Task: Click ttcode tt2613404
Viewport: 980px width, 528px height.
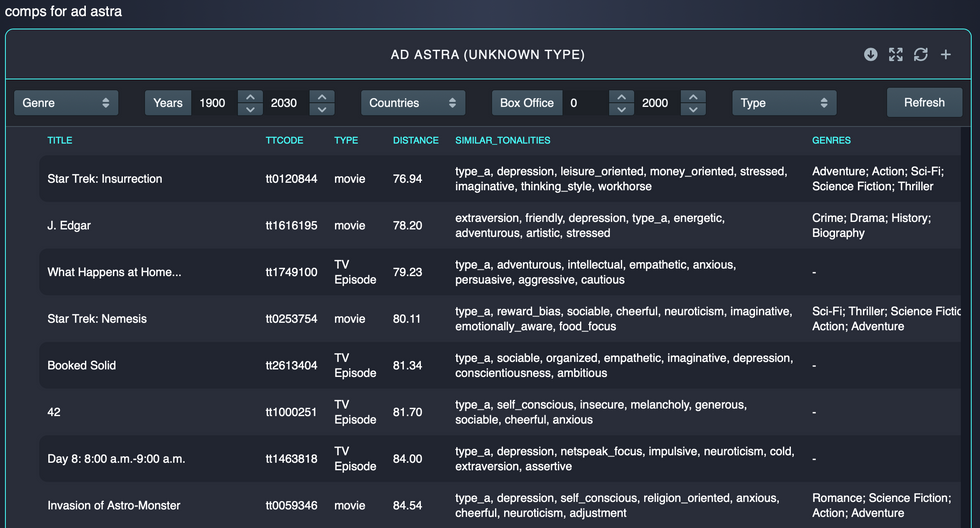Action: [x=291, y=366]
